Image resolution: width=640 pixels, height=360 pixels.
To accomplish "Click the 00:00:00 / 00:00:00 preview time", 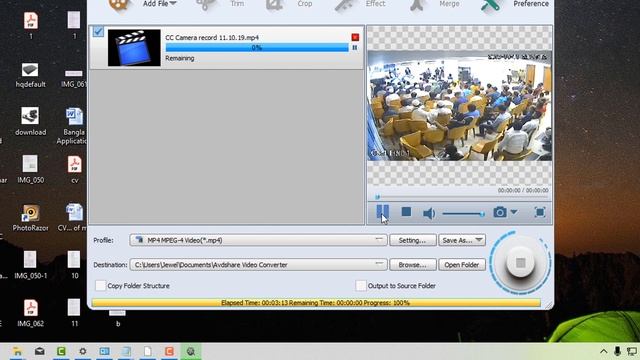I will tap(523, 191).
